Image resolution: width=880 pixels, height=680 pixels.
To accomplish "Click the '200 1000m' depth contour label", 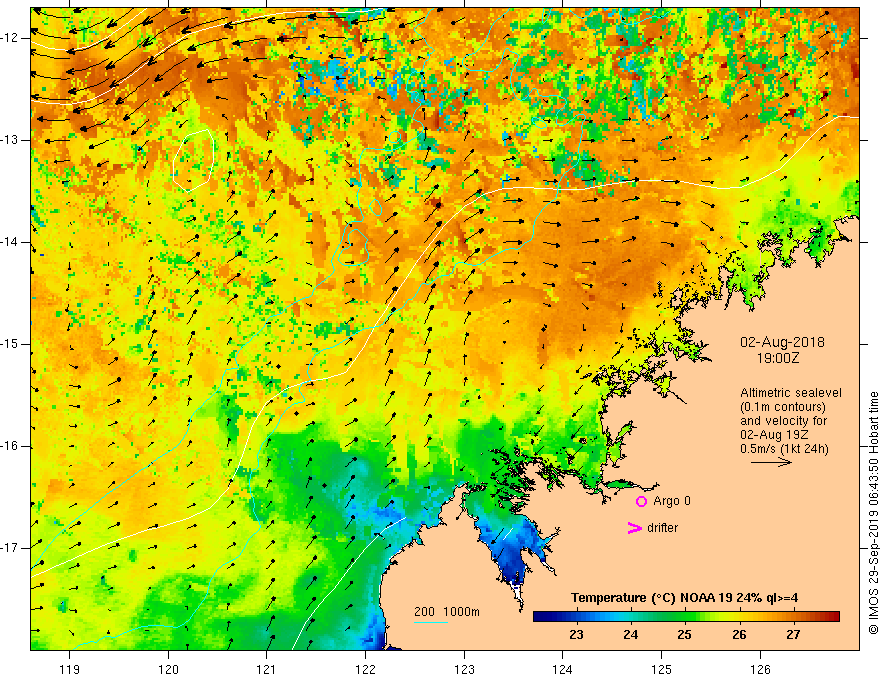I will coord(447,612).
